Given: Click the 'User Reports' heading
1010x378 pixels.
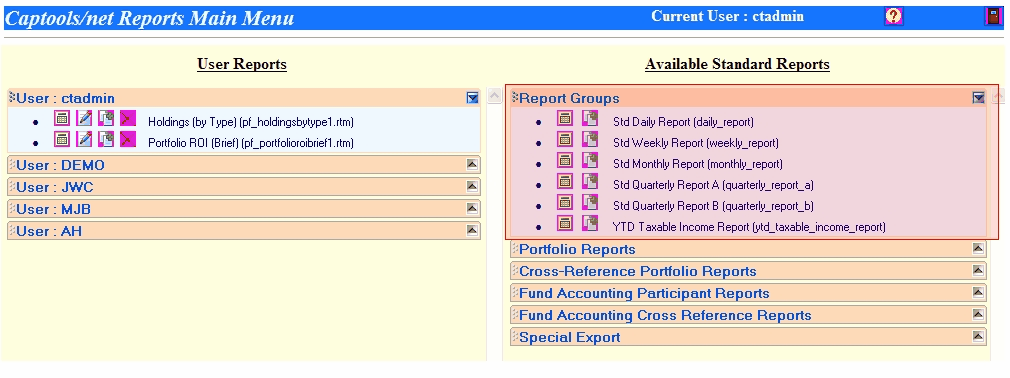Looking at the screenshot, I should [242, 64].
